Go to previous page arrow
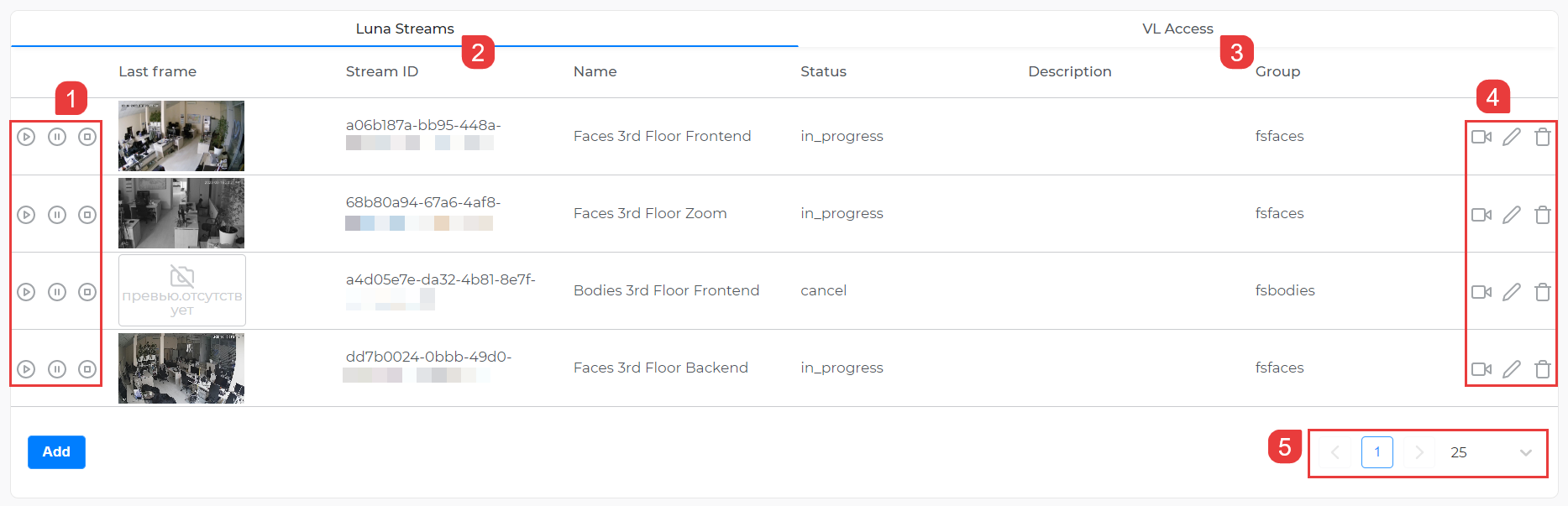 tap(1335, 452)
